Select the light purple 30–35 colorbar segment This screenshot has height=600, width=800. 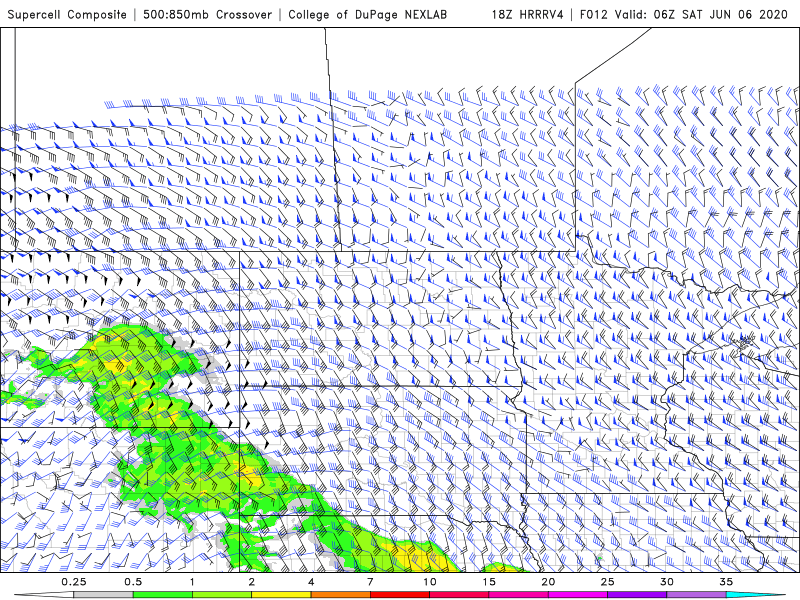tap(696, 595)
